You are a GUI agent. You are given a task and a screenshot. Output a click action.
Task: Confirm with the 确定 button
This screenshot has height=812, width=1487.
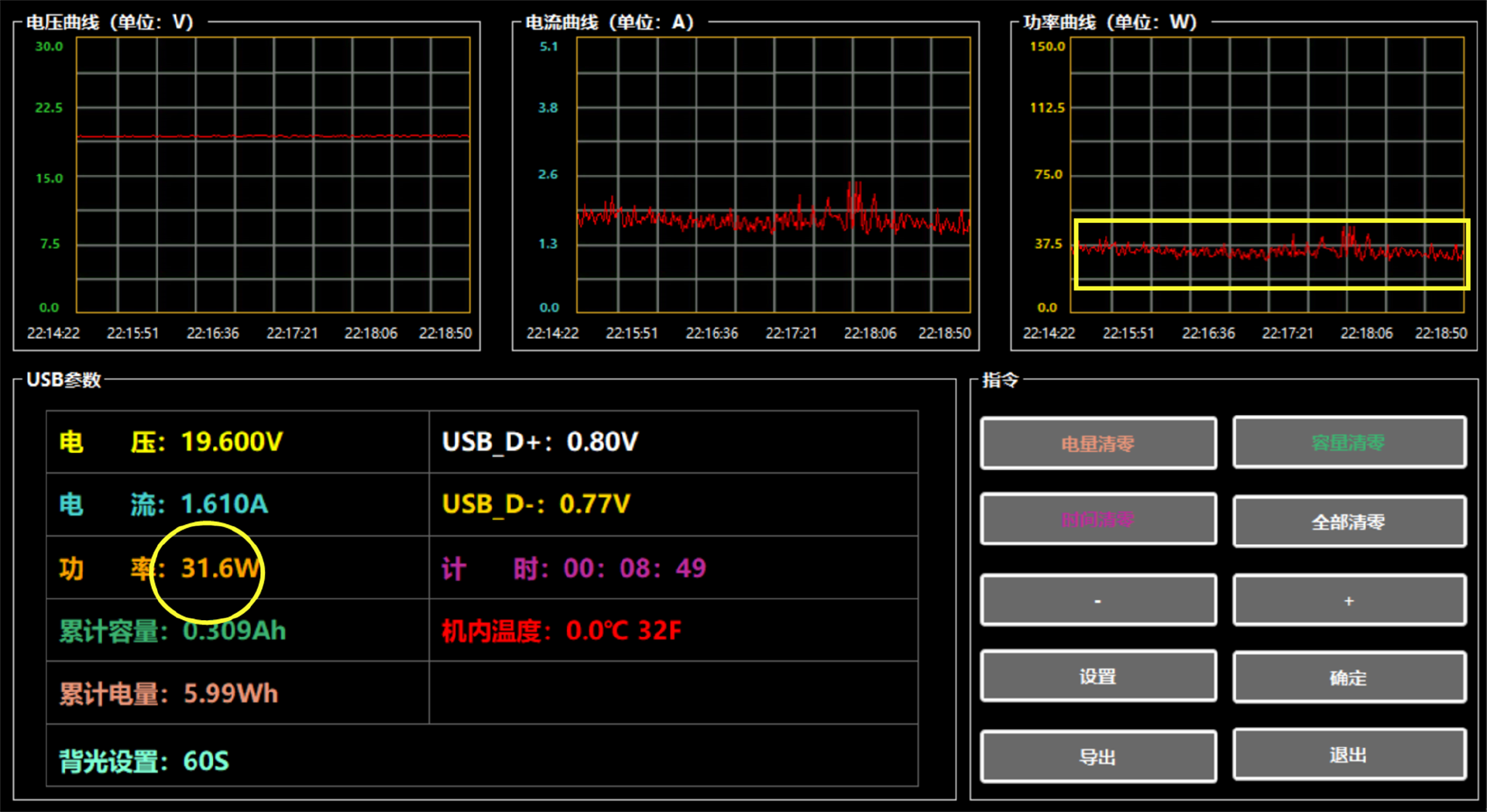[x=1349, y=677]
